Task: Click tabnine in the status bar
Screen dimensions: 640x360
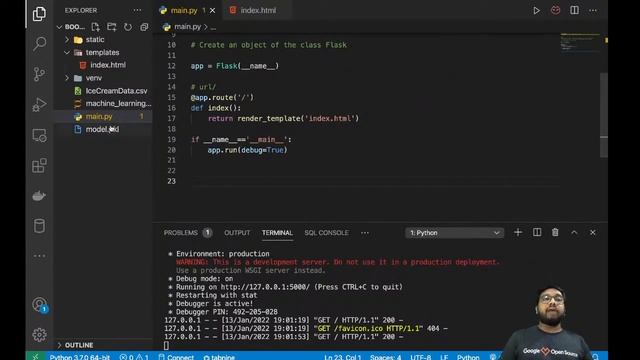Action: click(x=219, y=357)
